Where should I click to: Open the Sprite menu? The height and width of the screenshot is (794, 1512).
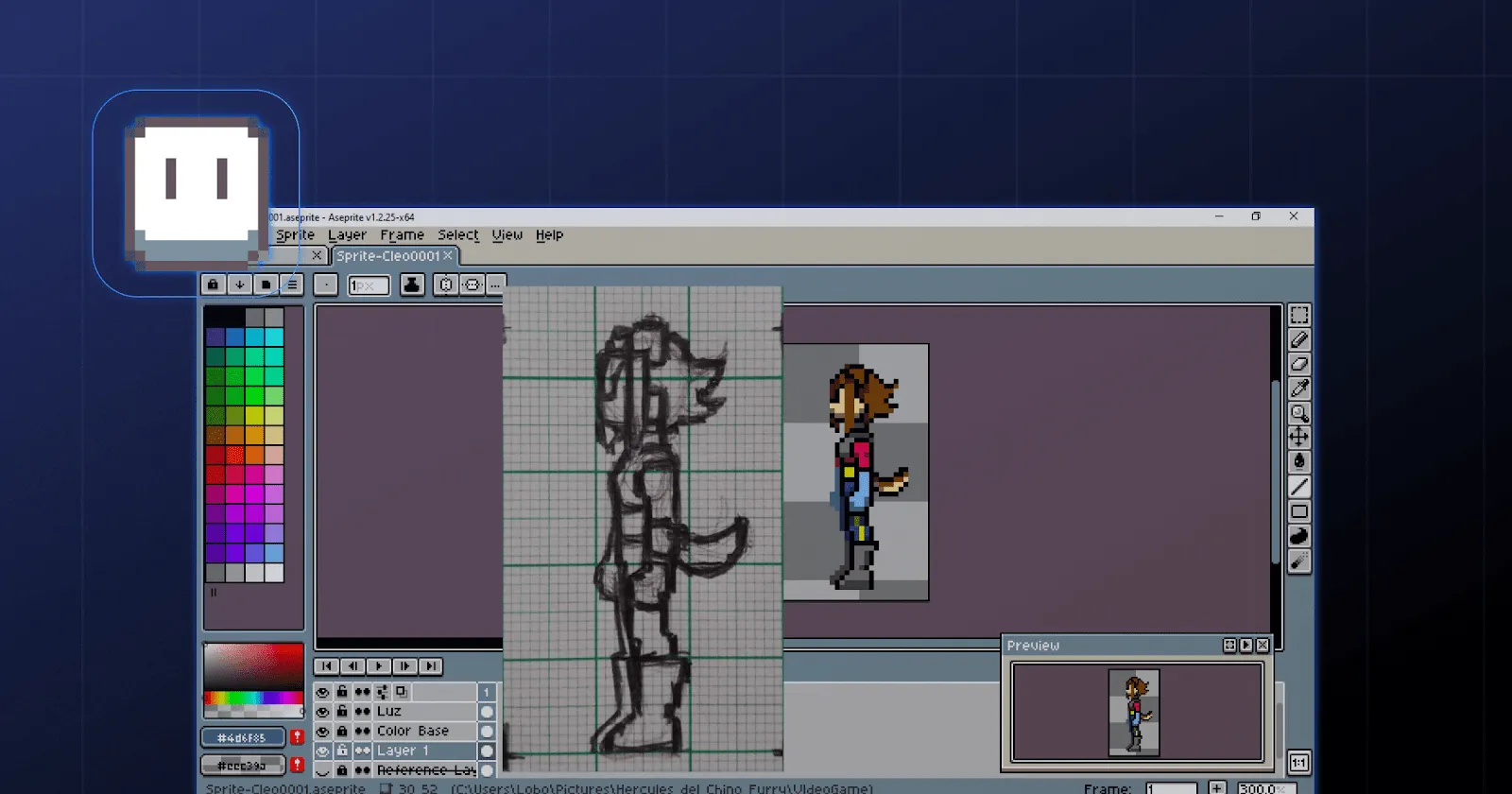[295, 235]
